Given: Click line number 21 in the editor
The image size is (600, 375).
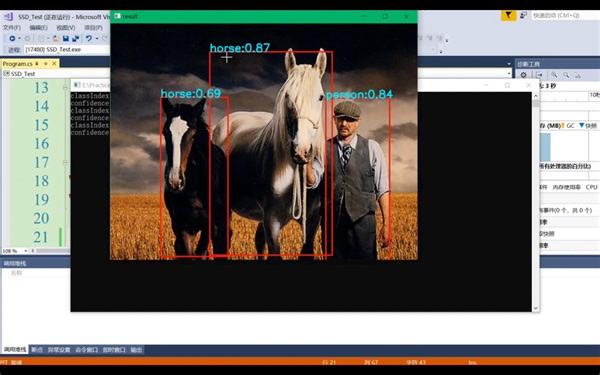Looking at the screenshot, I should coord(41,237).
